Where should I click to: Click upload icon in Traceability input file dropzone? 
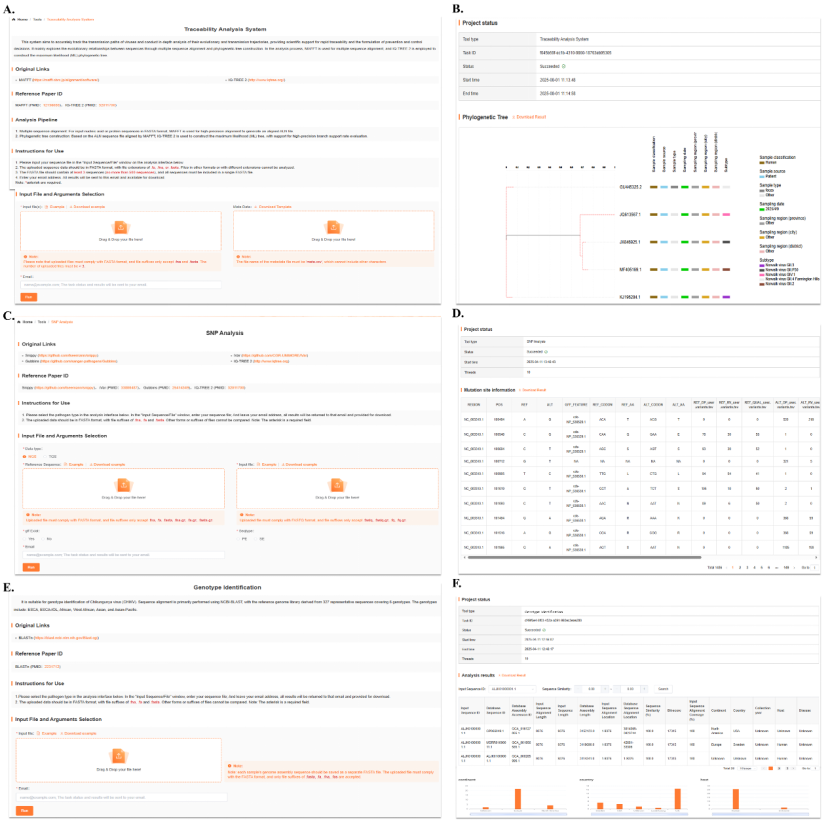(x=118, y=227)
